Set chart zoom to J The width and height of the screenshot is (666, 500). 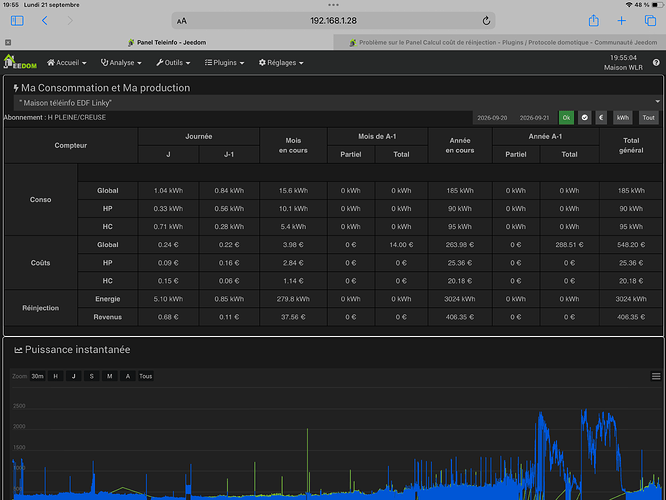[x=73, y=376]
